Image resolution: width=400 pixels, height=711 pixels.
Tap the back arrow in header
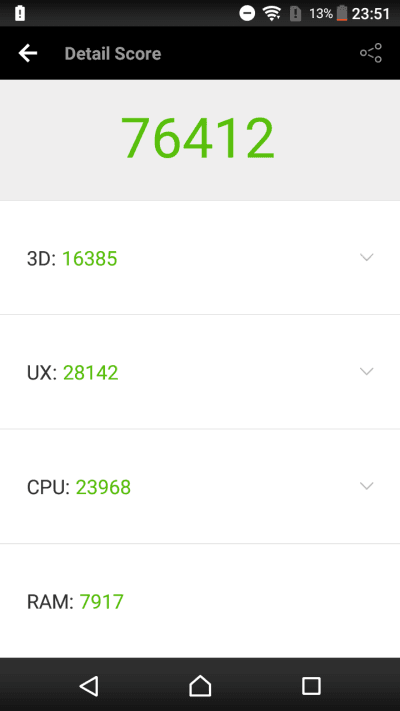tap(28, 54)
